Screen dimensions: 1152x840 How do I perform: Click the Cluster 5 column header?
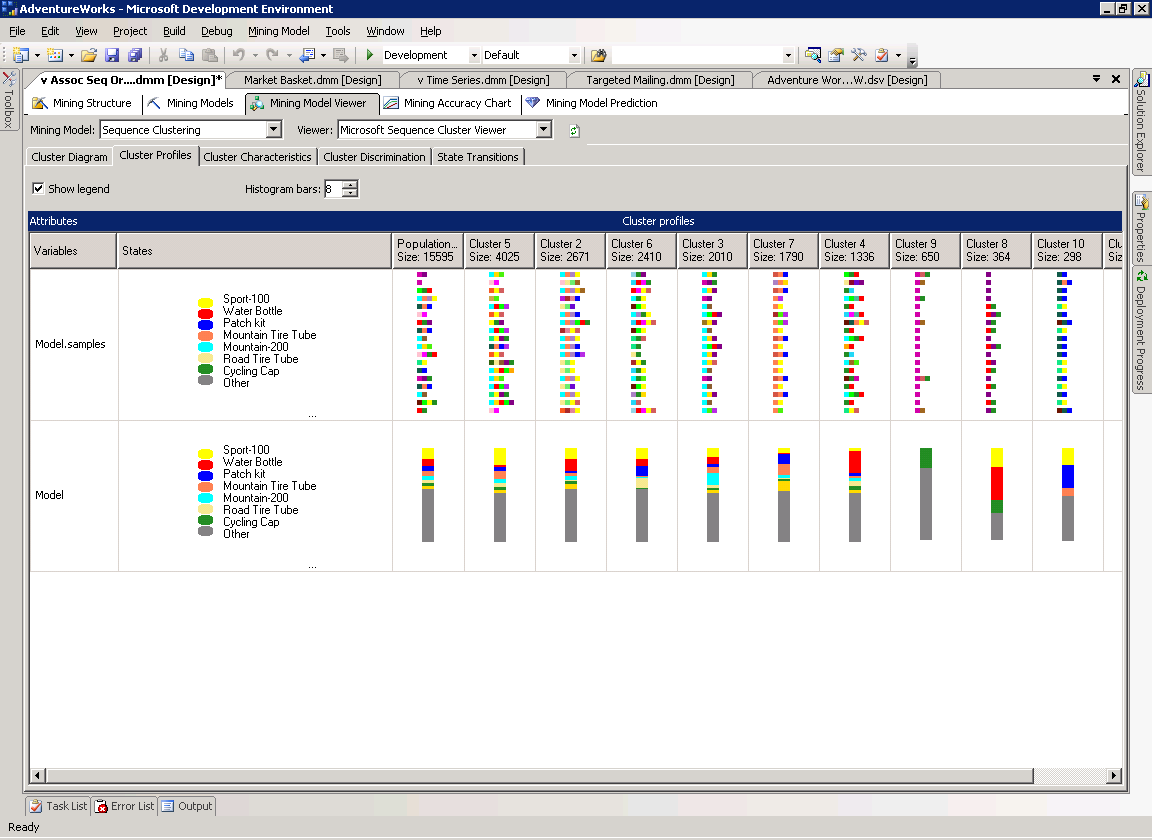tap(500, 251)
